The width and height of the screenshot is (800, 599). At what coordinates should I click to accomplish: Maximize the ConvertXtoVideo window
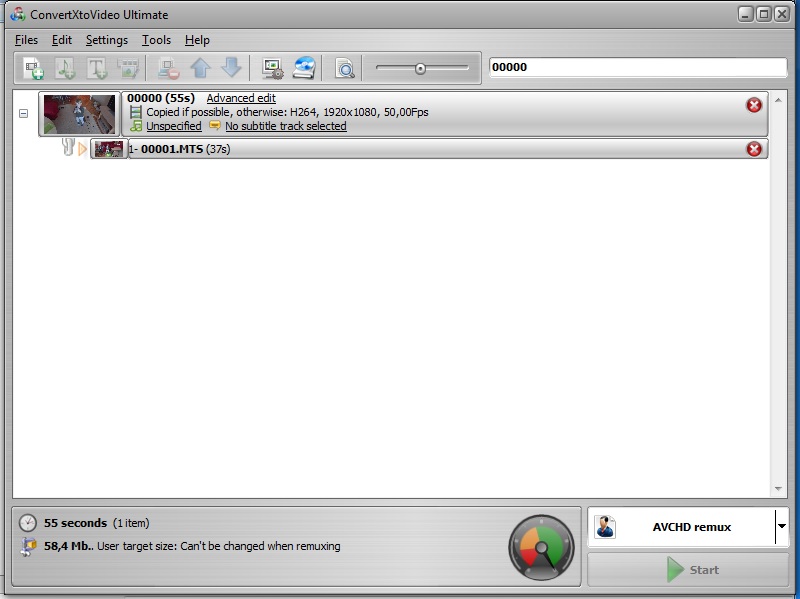(x=764, y=14)
